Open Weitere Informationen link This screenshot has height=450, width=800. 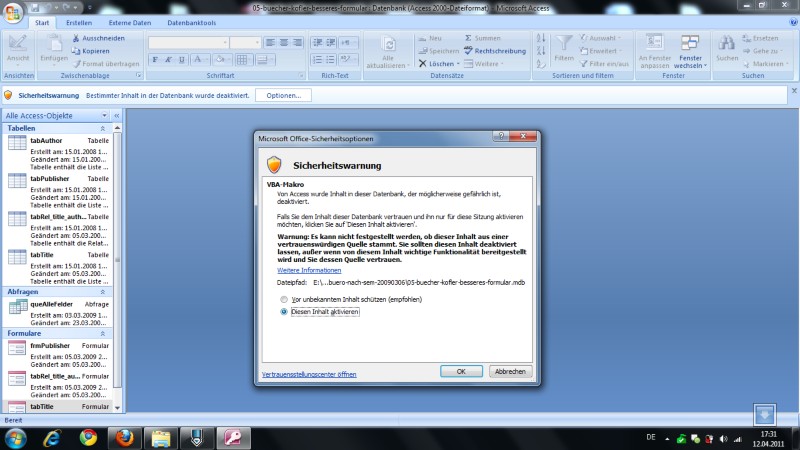tap(309, 270)
